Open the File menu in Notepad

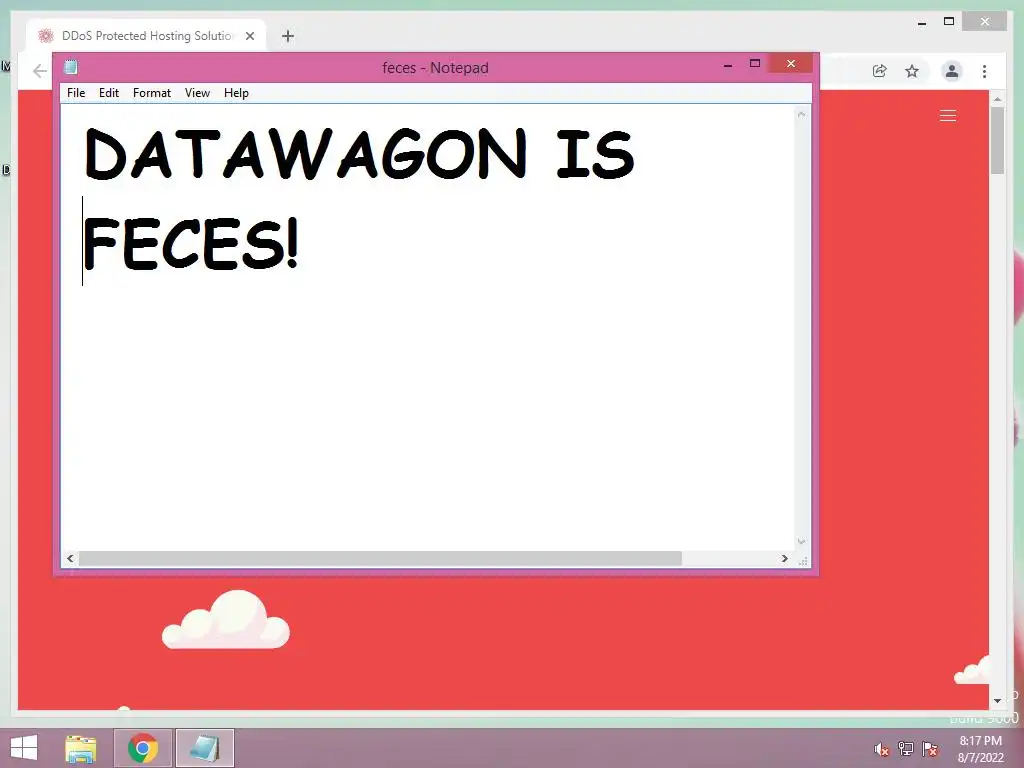pyautogui.click(x=76, y=93)
